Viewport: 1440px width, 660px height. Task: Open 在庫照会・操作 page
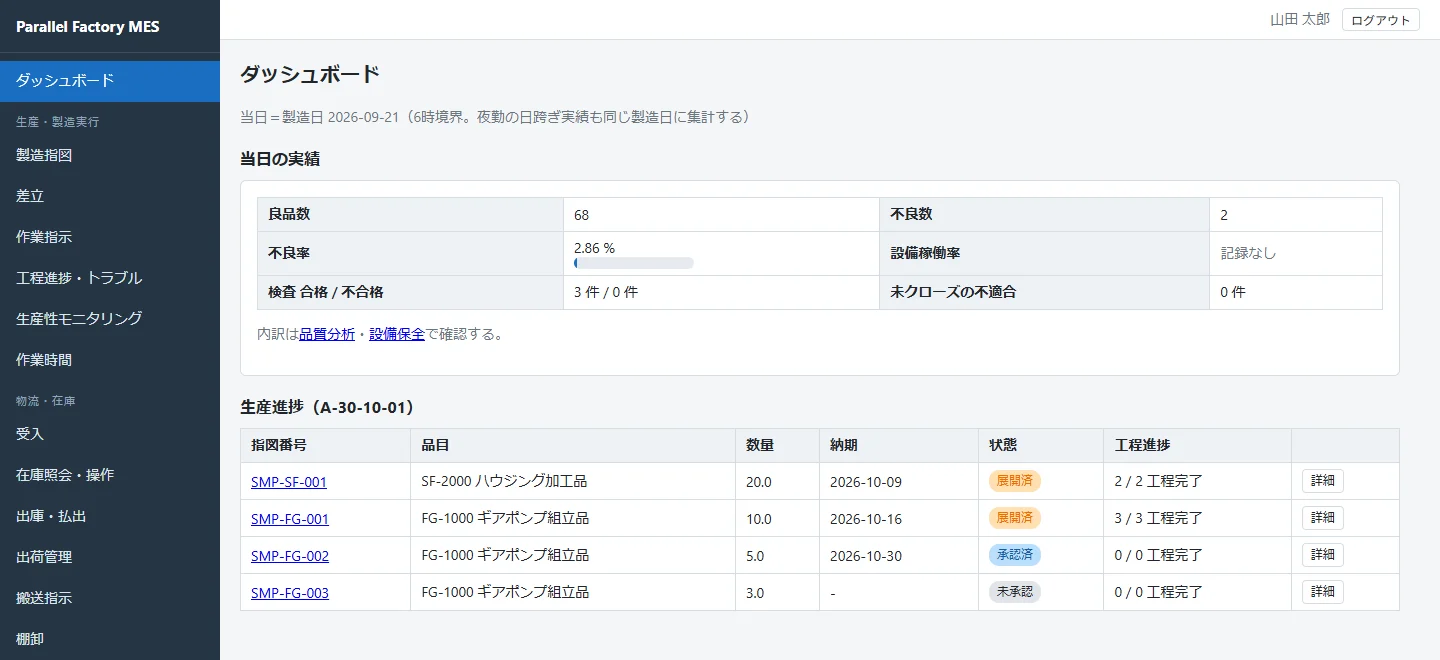(110, 475)
